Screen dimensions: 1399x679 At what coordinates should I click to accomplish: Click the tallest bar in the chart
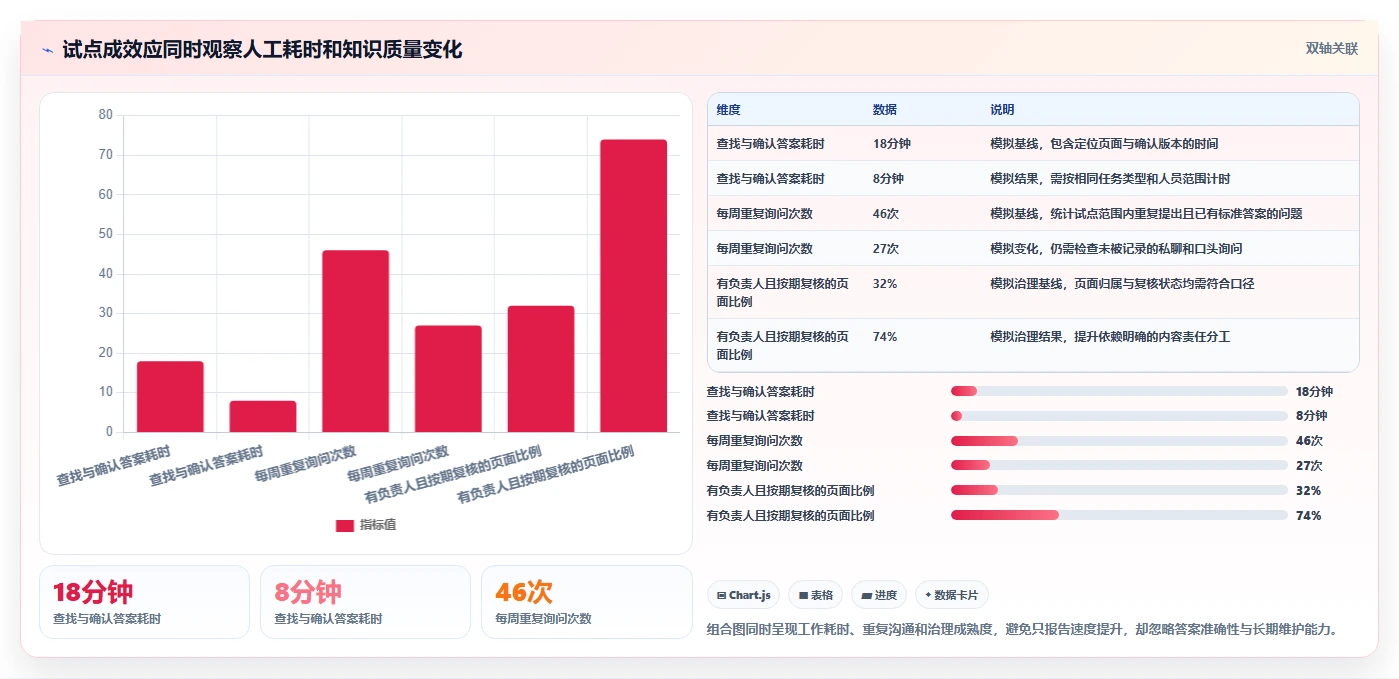(x=633, y=286)
